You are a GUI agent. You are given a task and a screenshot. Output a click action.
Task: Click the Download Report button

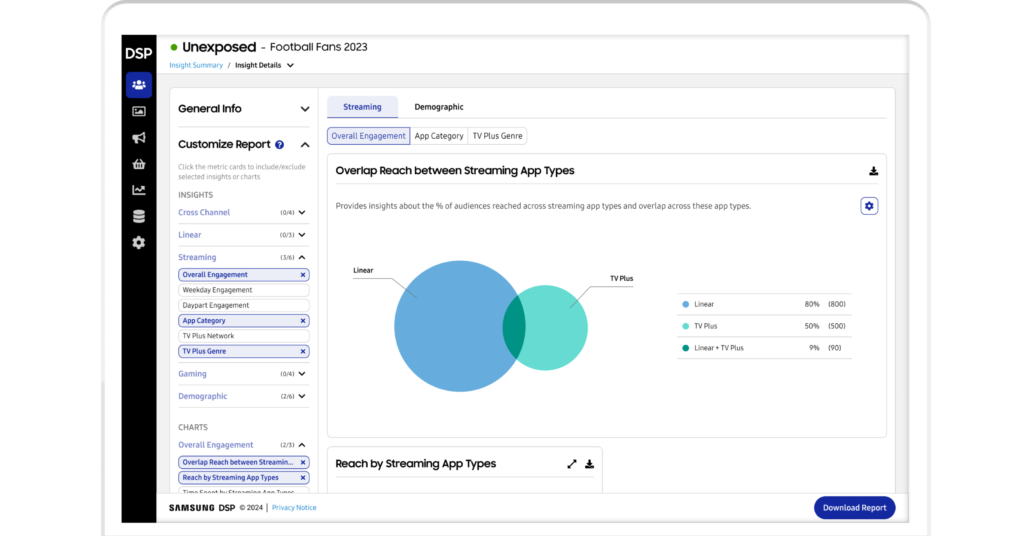pos(854,508)
